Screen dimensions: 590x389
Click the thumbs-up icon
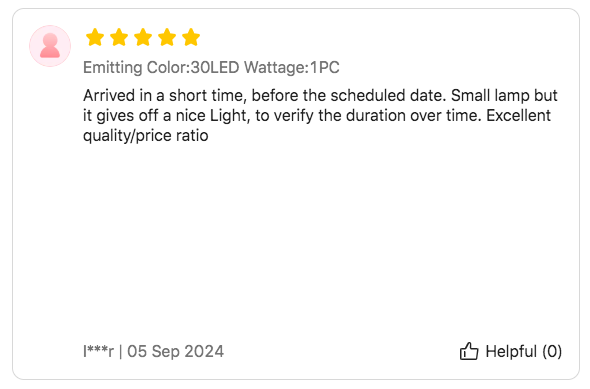point(469,351)
